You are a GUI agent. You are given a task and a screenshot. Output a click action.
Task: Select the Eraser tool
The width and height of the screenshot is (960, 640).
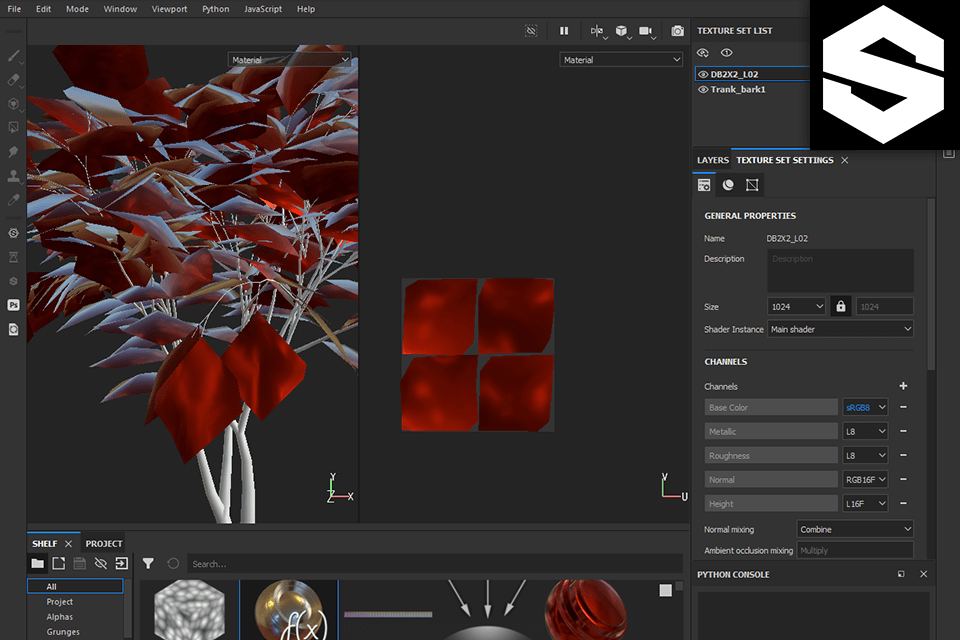(13, 80)
